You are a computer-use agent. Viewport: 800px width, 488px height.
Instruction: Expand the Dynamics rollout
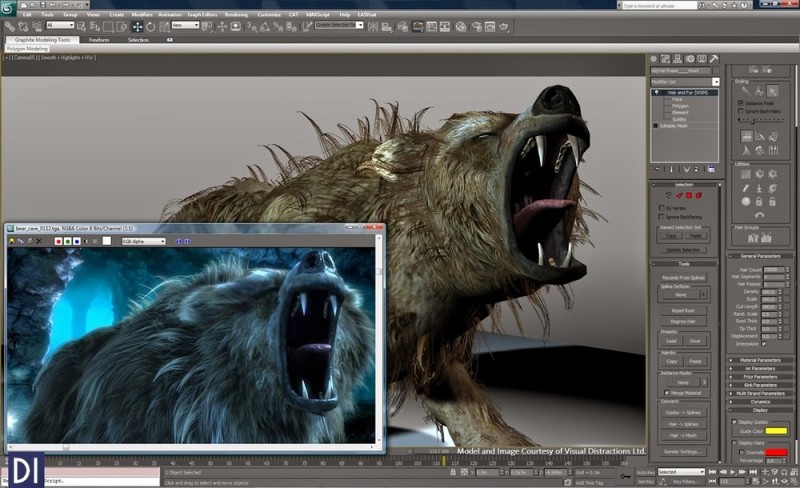(x=760, y=402)
